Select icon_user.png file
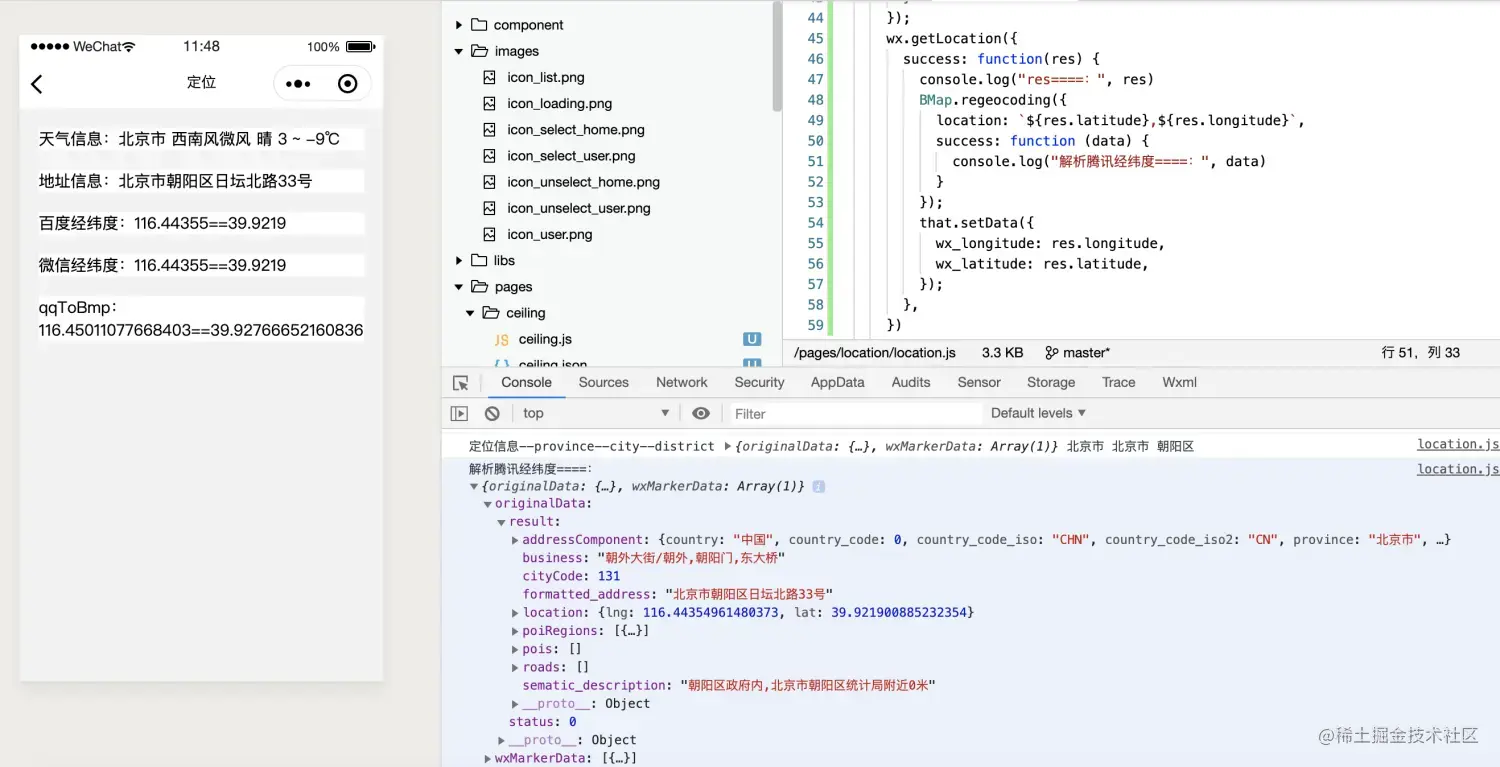This screenshot has height=767, width=1500. 550,234
